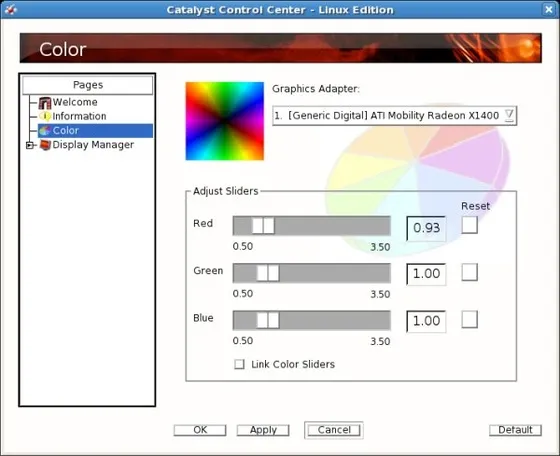
Task: Click the Display Manager monitor icon
Action: coord(45,145)
